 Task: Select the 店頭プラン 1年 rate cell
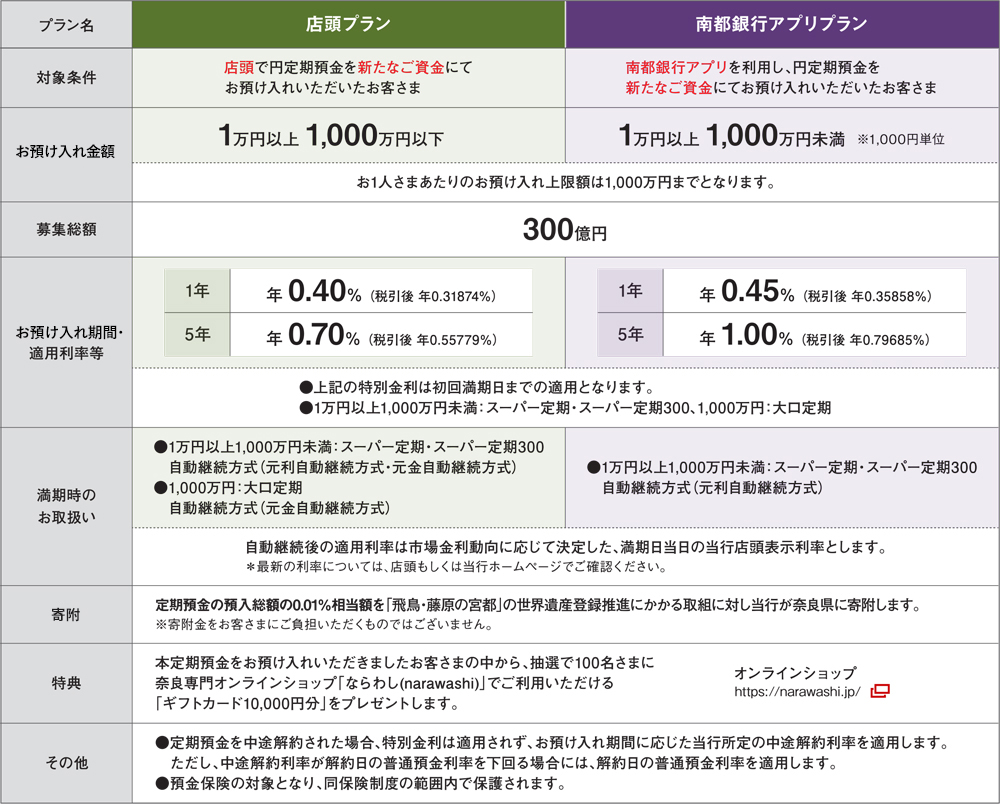[196, 291]
